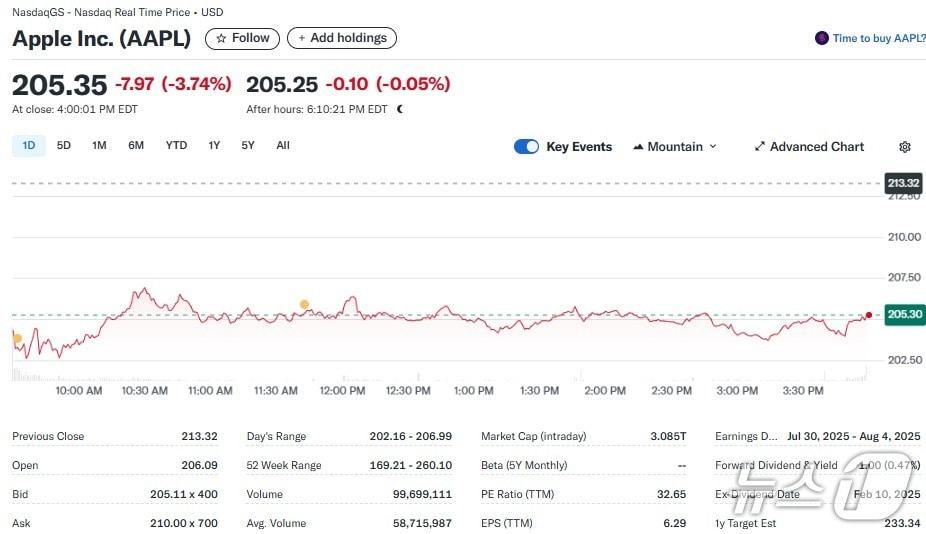Click the plus icon in Add holdings
This screenshot has width=926, height=534.
point(302,38)
